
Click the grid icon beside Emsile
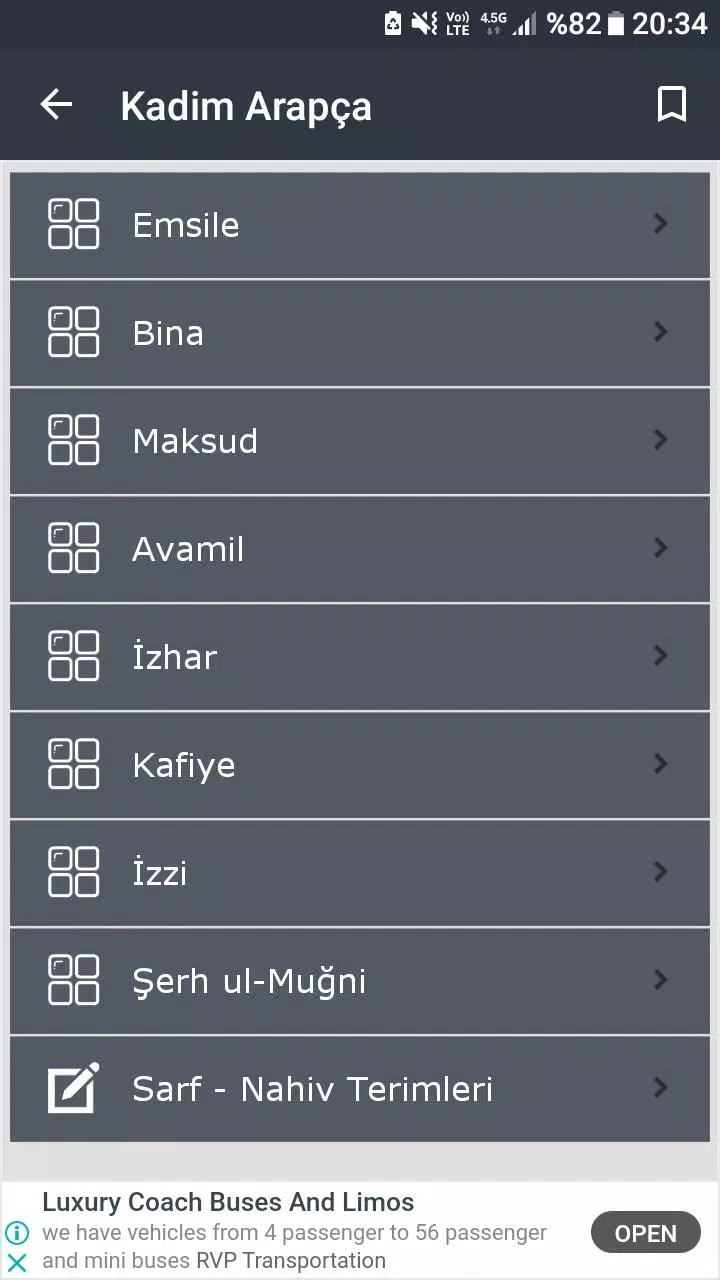(74, 224)
